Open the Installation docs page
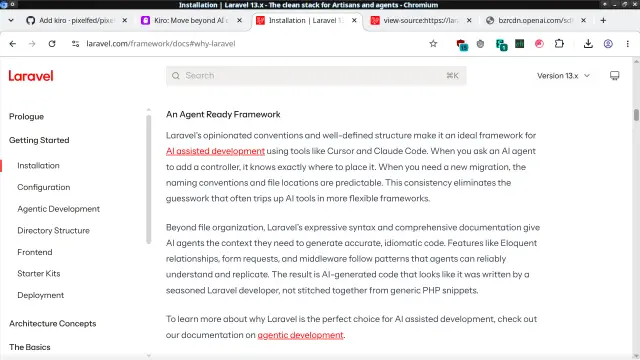 coord(38,166)
